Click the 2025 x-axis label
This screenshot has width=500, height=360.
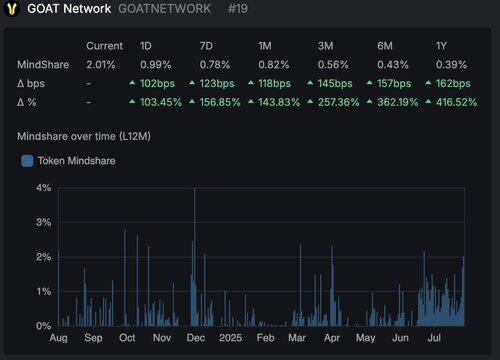pyautogui.click(x=230, y=338)
